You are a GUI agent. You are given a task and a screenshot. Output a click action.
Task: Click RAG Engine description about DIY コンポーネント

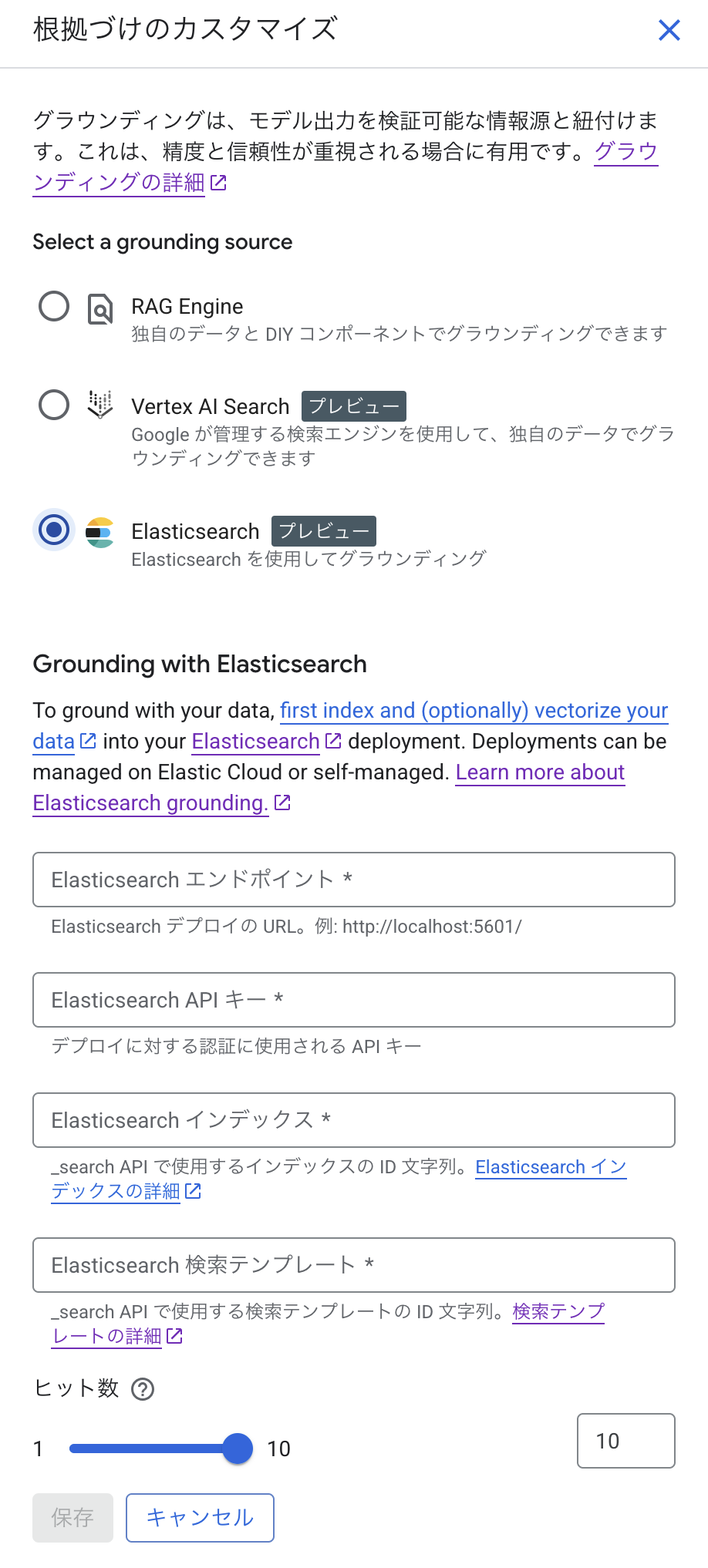[400, 334]
